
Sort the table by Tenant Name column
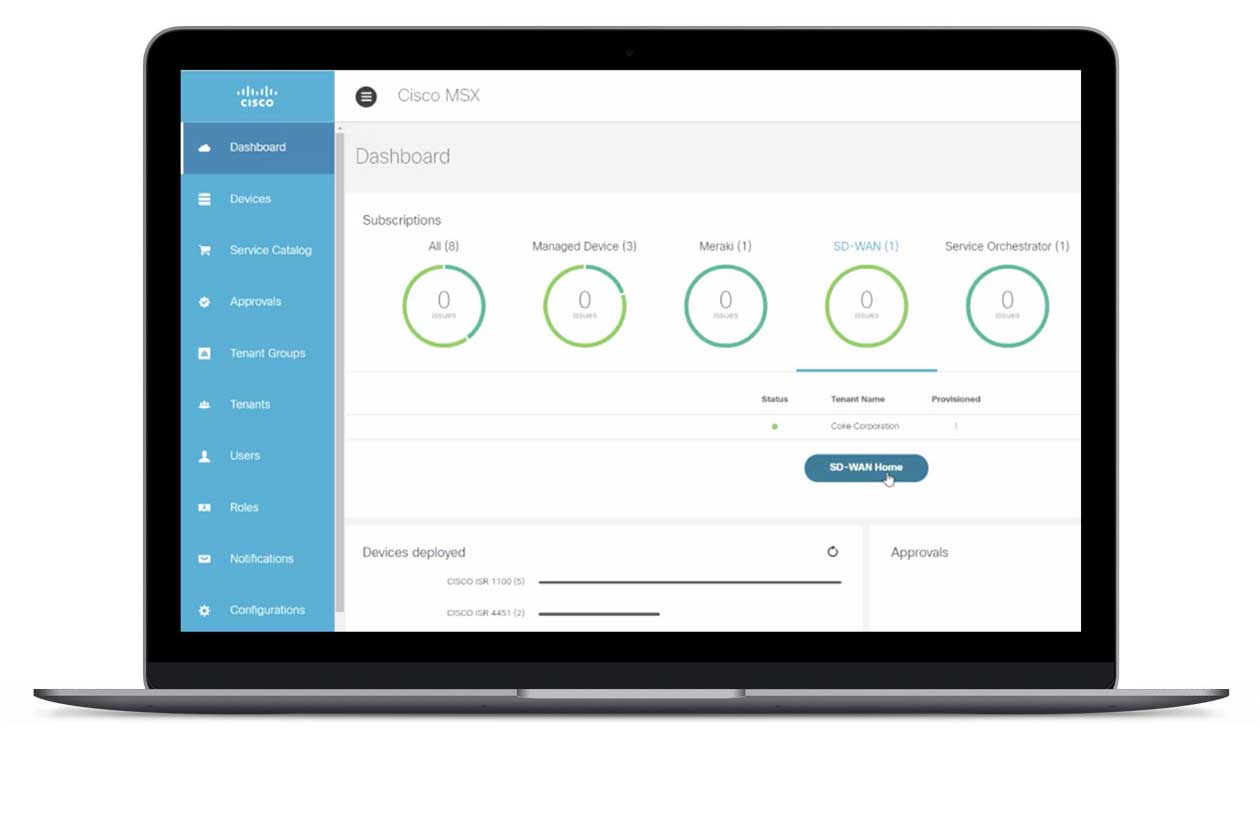click(x=857, y=398)
